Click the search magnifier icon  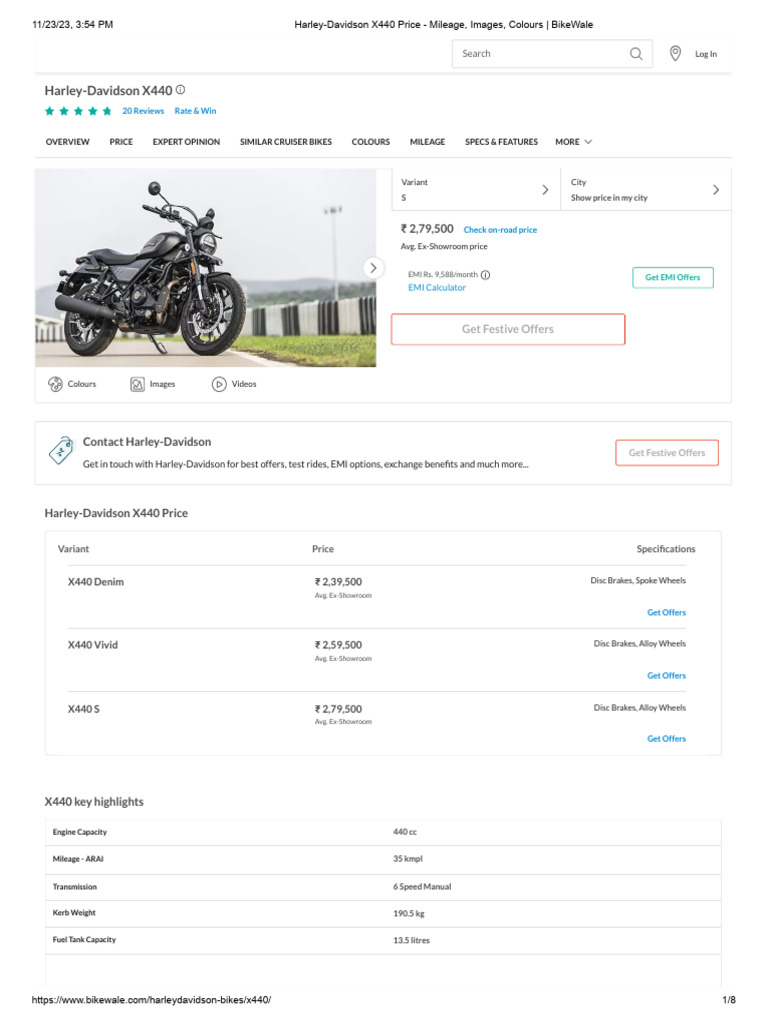[636, 54]
